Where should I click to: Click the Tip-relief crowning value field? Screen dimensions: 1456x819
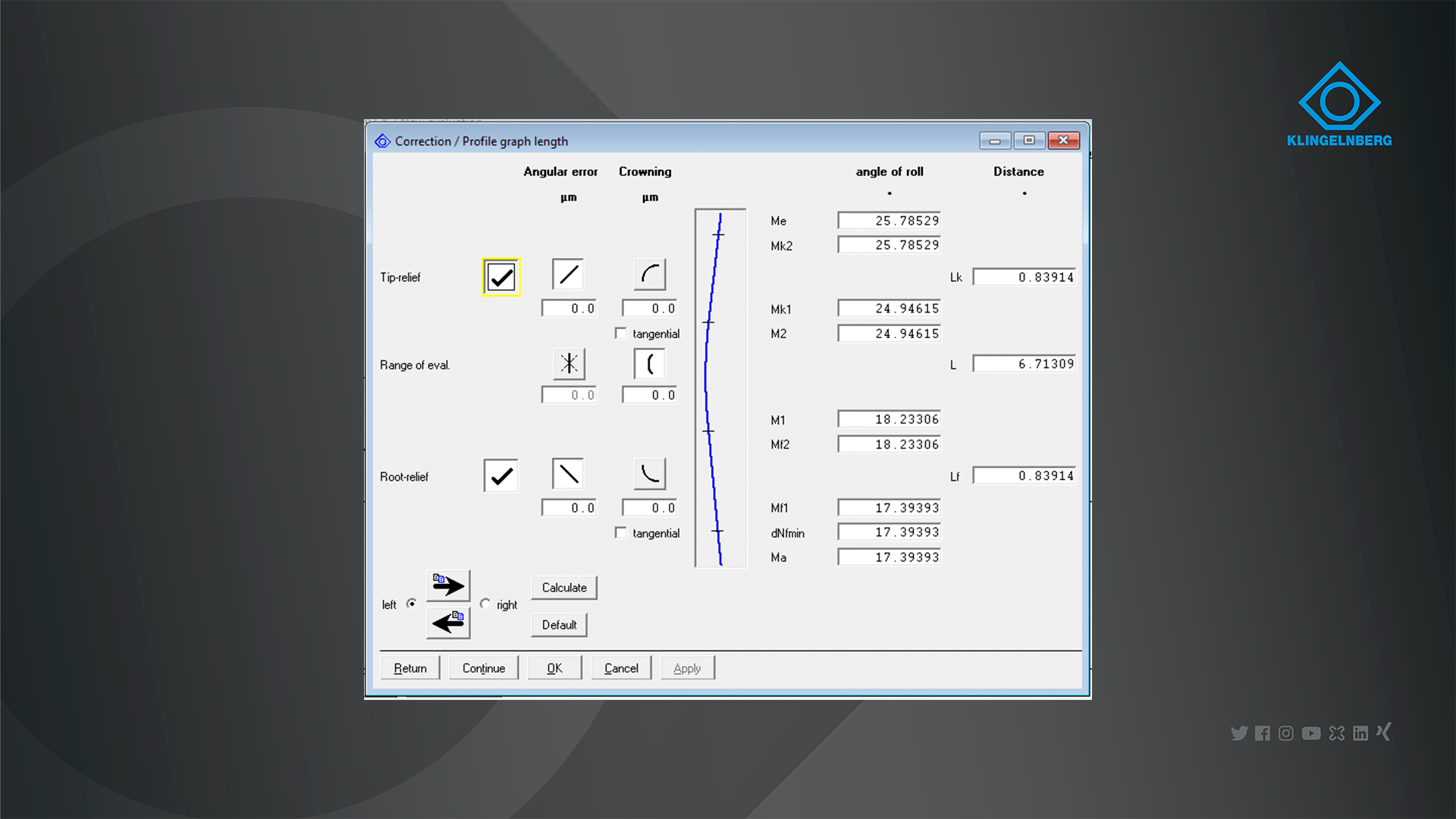pyautogui.click(x=650, y=309)
